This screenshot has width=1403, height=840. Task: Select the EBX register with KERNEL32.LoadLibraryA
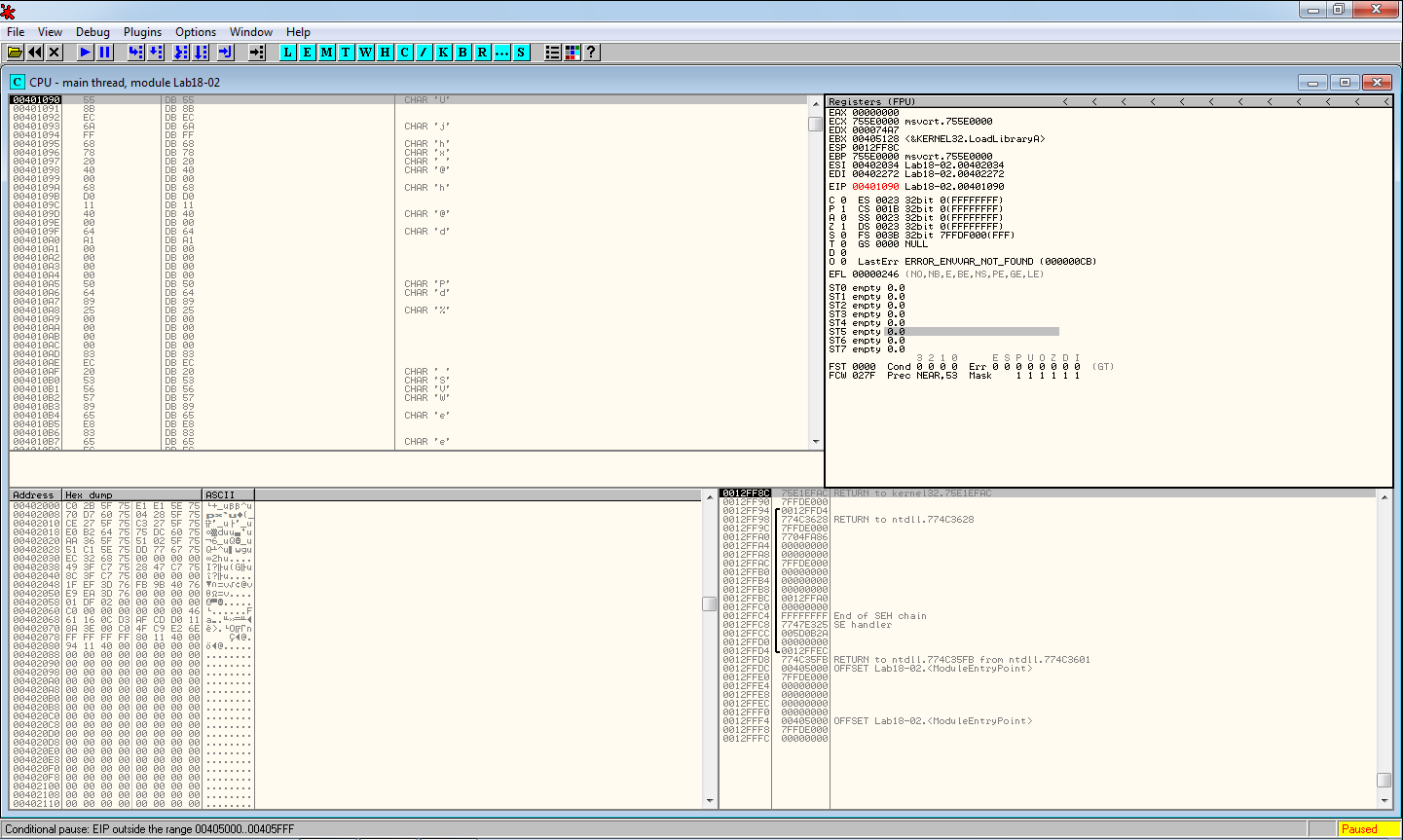coord(937,139)
